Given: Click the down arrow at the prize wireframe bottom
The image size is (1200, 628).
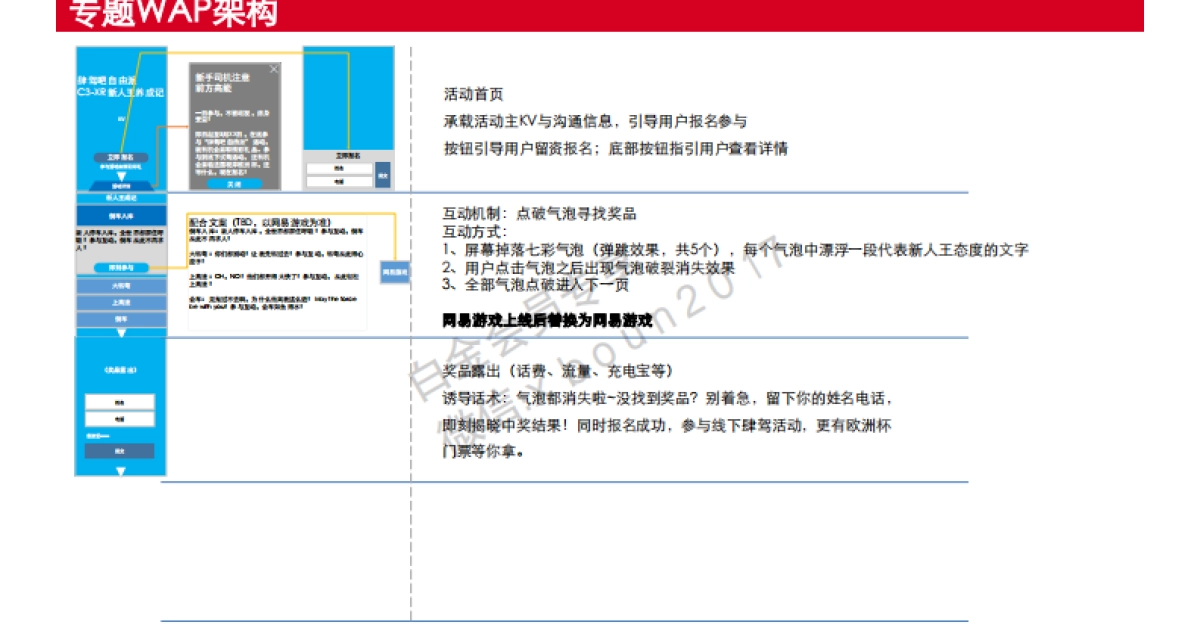Looking at the screenshot, I should click(120, 469).
